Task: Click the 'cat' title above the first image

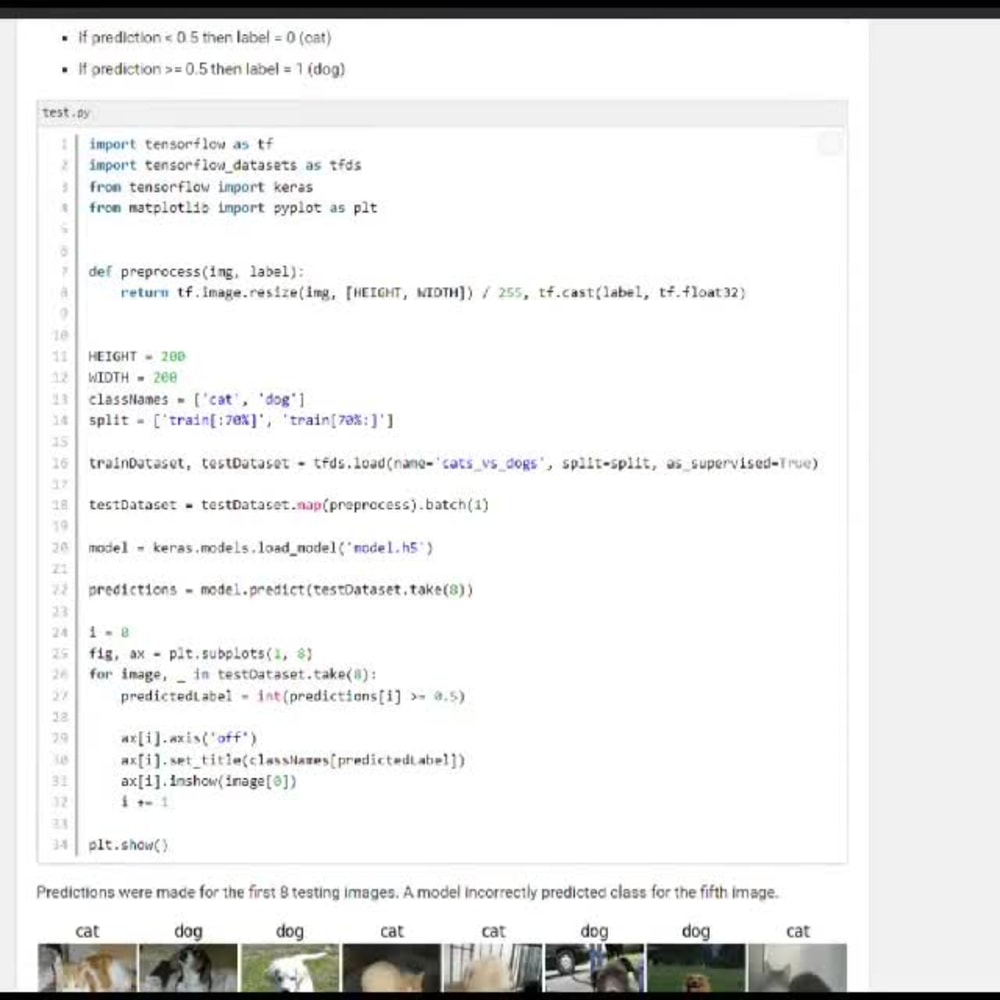Action: [87, 932]
